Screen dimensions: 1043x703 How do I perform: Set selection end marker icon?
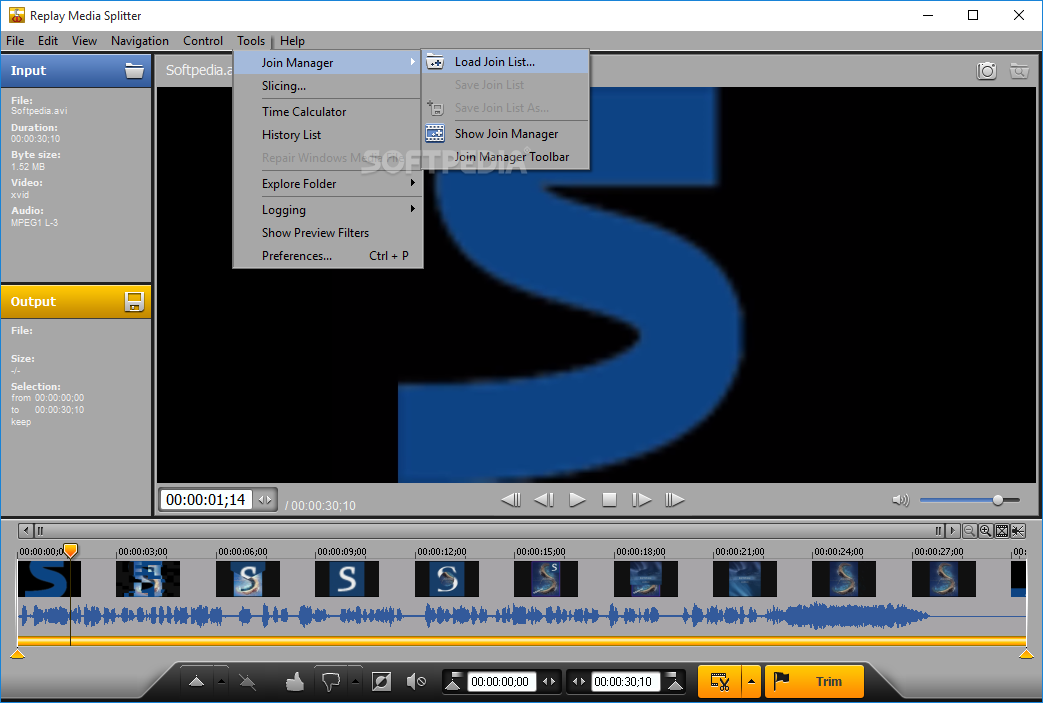[x=674, y=681]
